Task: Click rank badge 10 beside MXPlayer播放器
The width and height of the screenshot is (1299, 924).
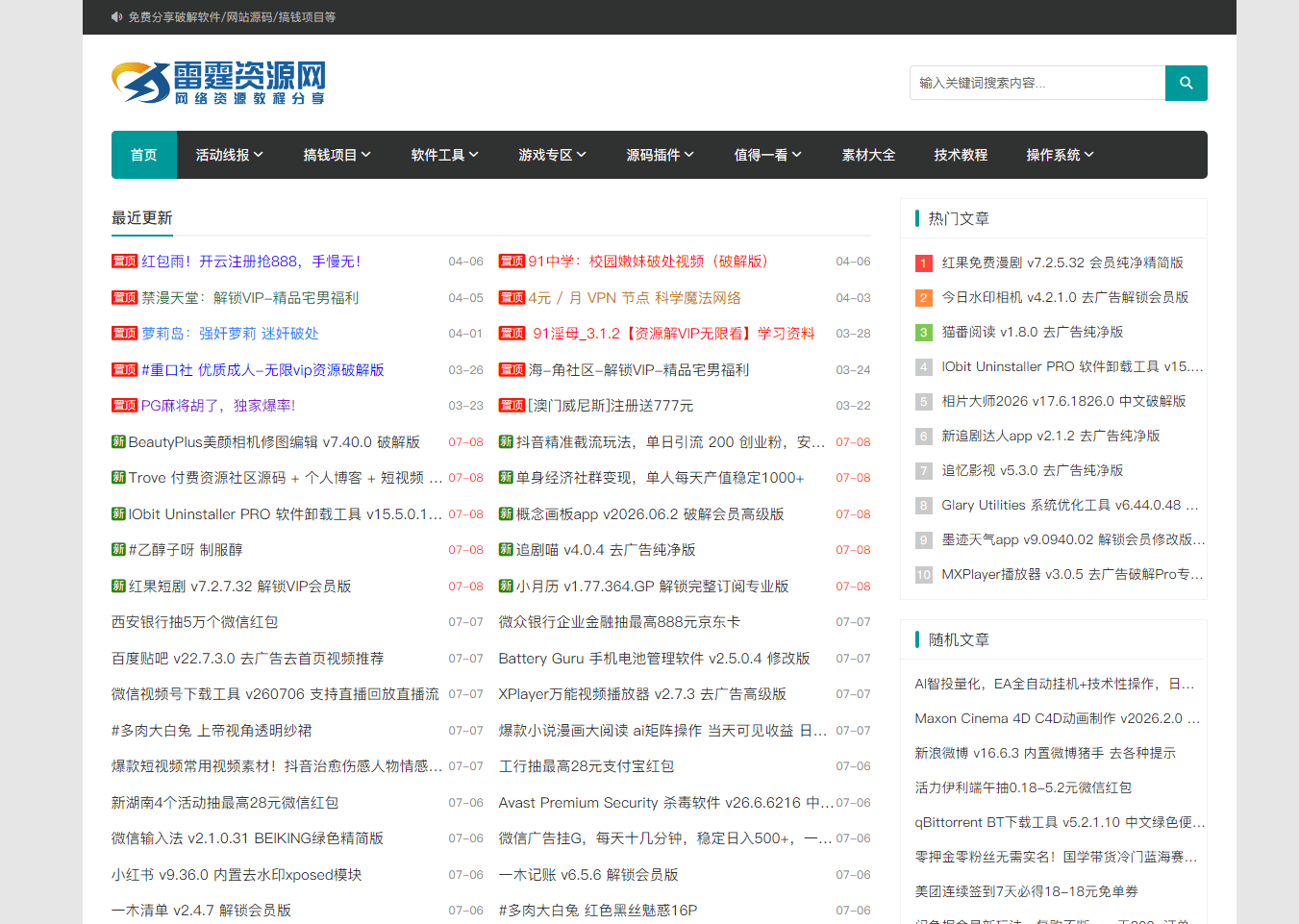Action: pos(923,575)
